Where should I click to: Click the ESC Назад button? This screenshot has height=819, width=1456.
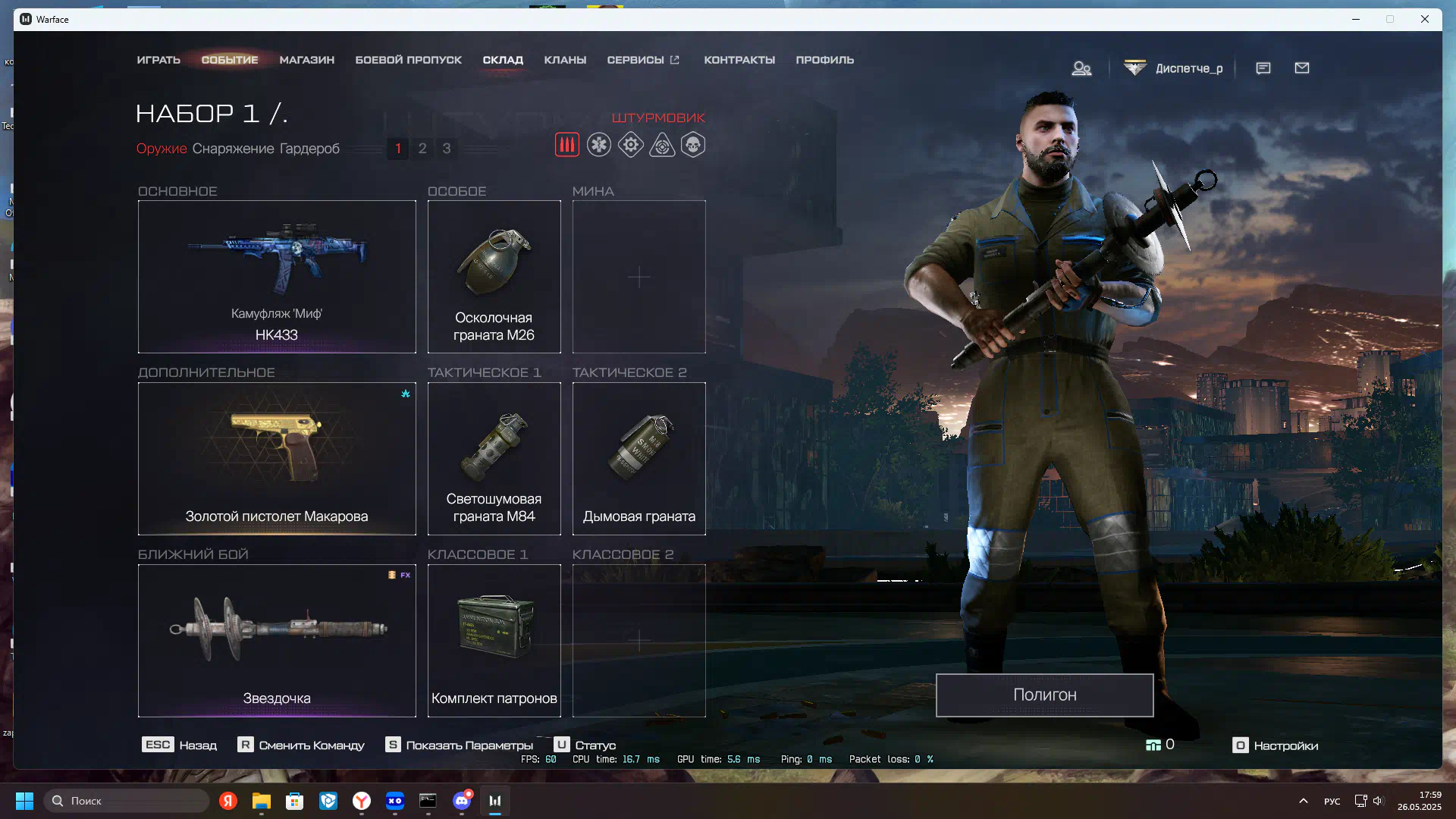click(x=179, y=745)
